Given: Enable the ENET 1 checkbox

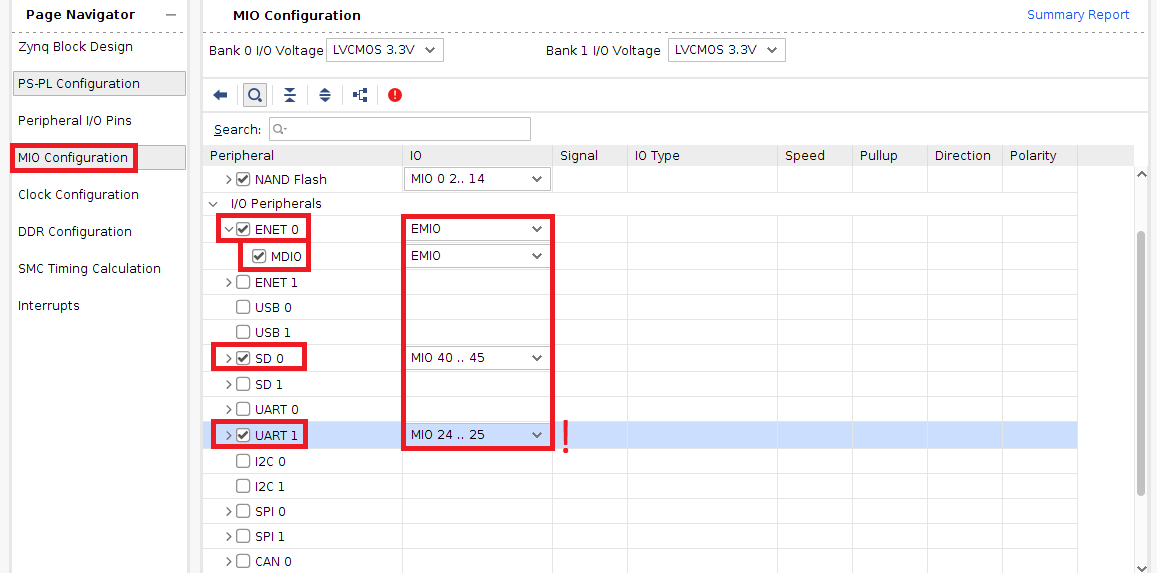Looking at the screenshot, I should pyautogui.click(x=243, y=282).
